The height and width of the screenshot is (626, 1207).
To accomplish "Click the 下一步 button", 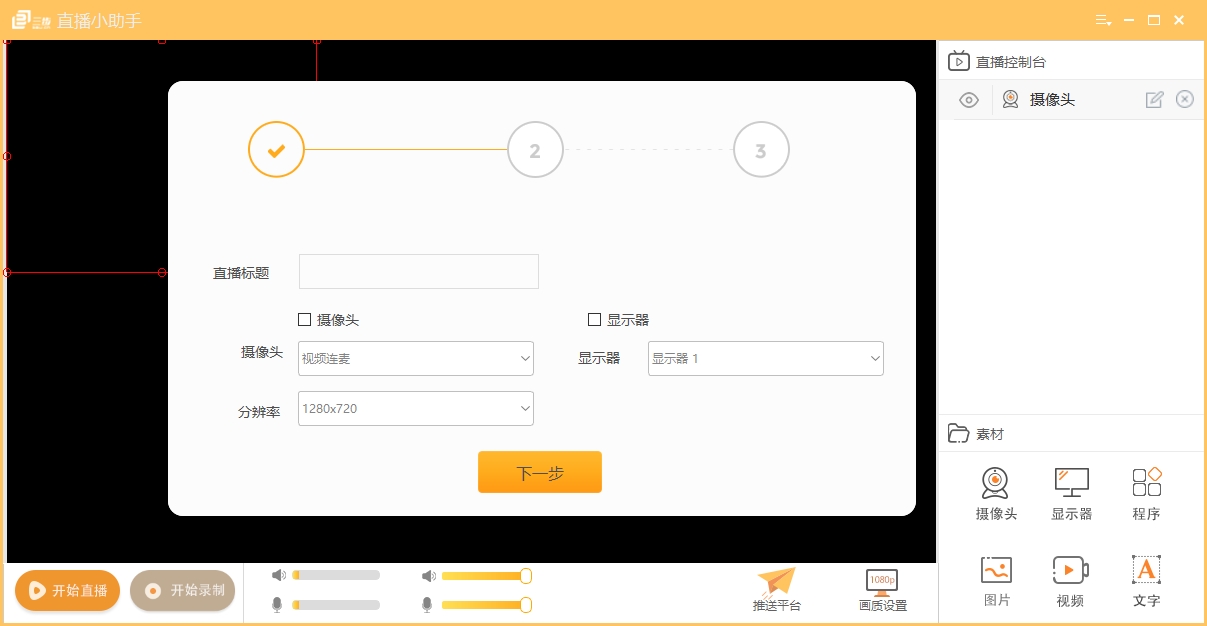I will pos(540,472).
